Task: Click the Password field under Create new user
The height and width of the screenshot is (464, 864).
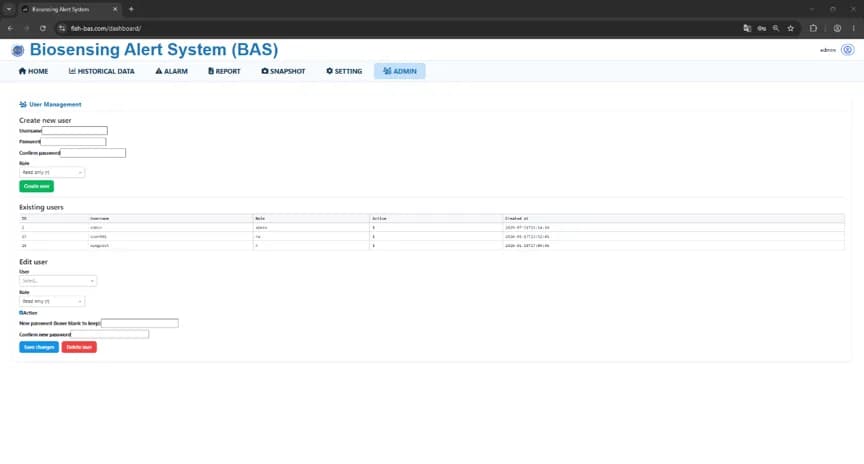Action: (x=73, y=142)
